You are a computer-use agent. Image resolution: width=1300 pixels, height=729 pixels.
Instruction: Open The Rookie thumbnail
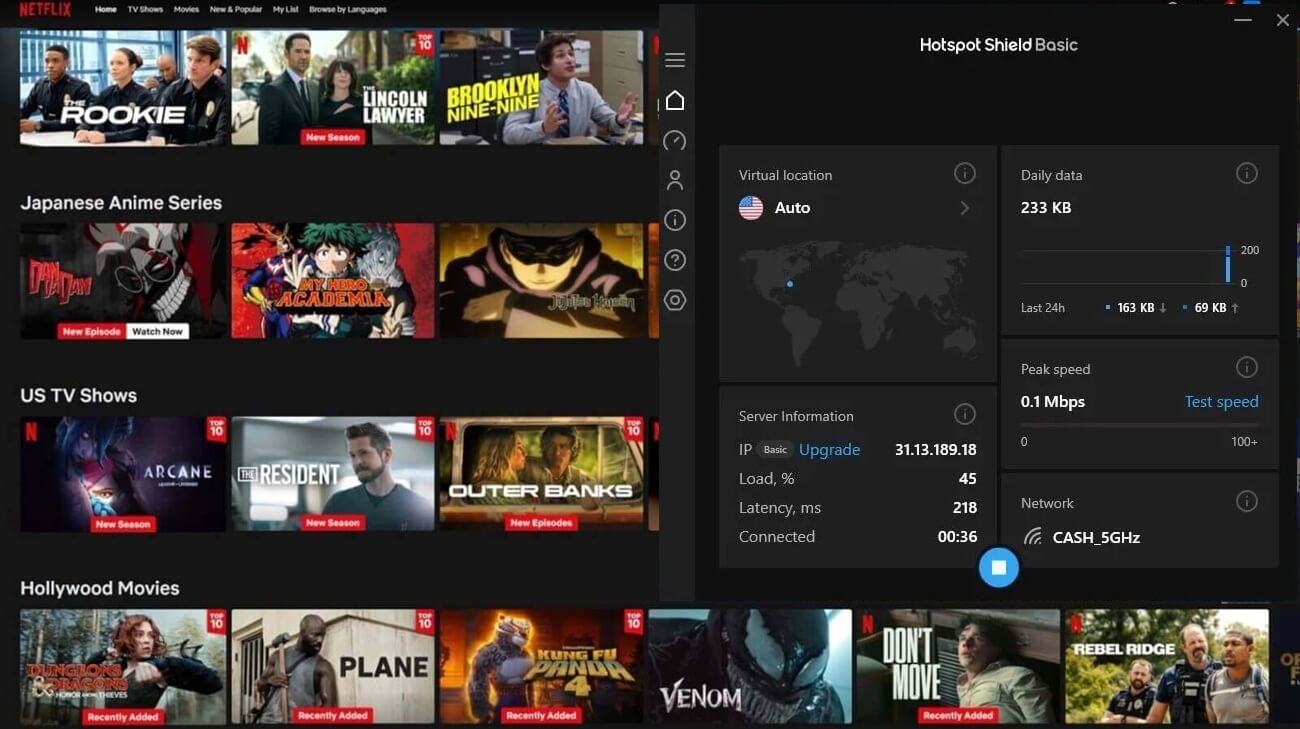click(x=123, y=88)
